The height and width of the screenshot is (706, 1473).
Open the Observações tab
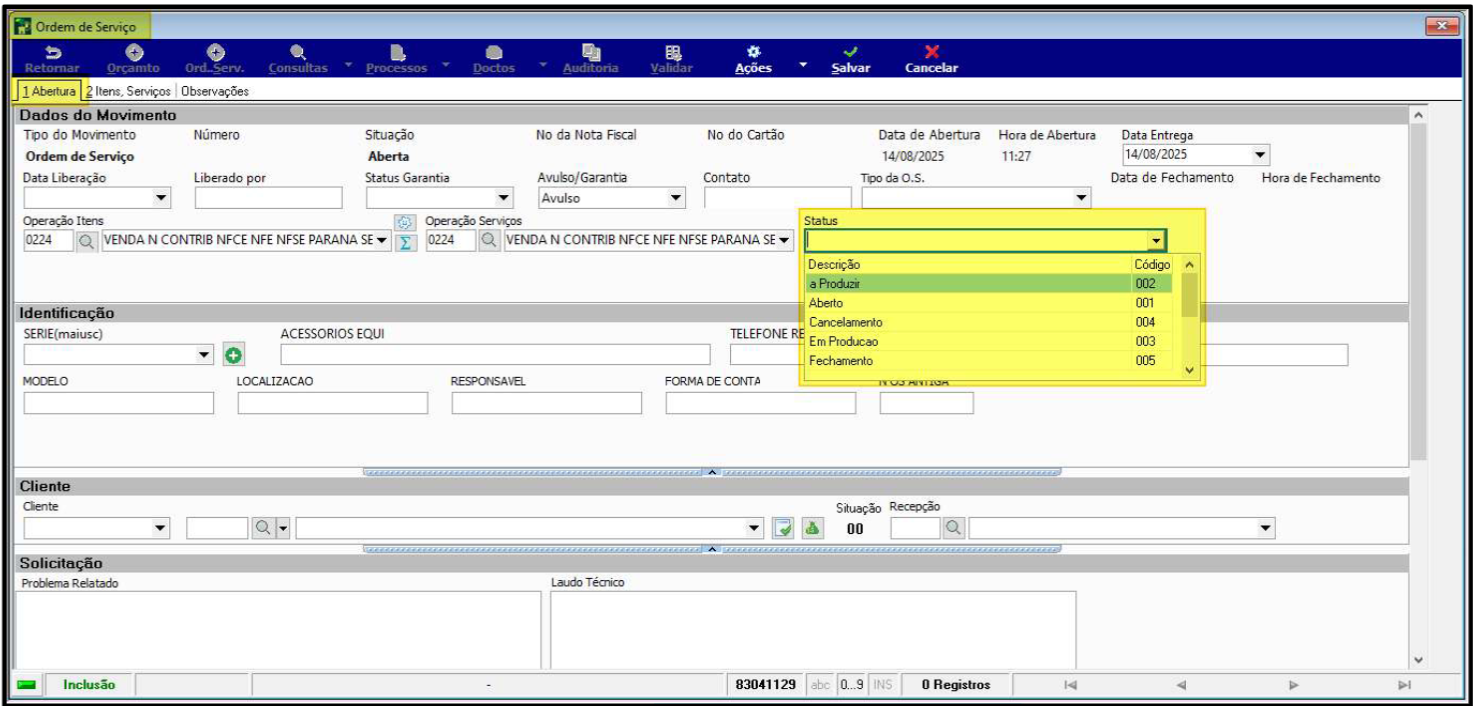(215, 91)
